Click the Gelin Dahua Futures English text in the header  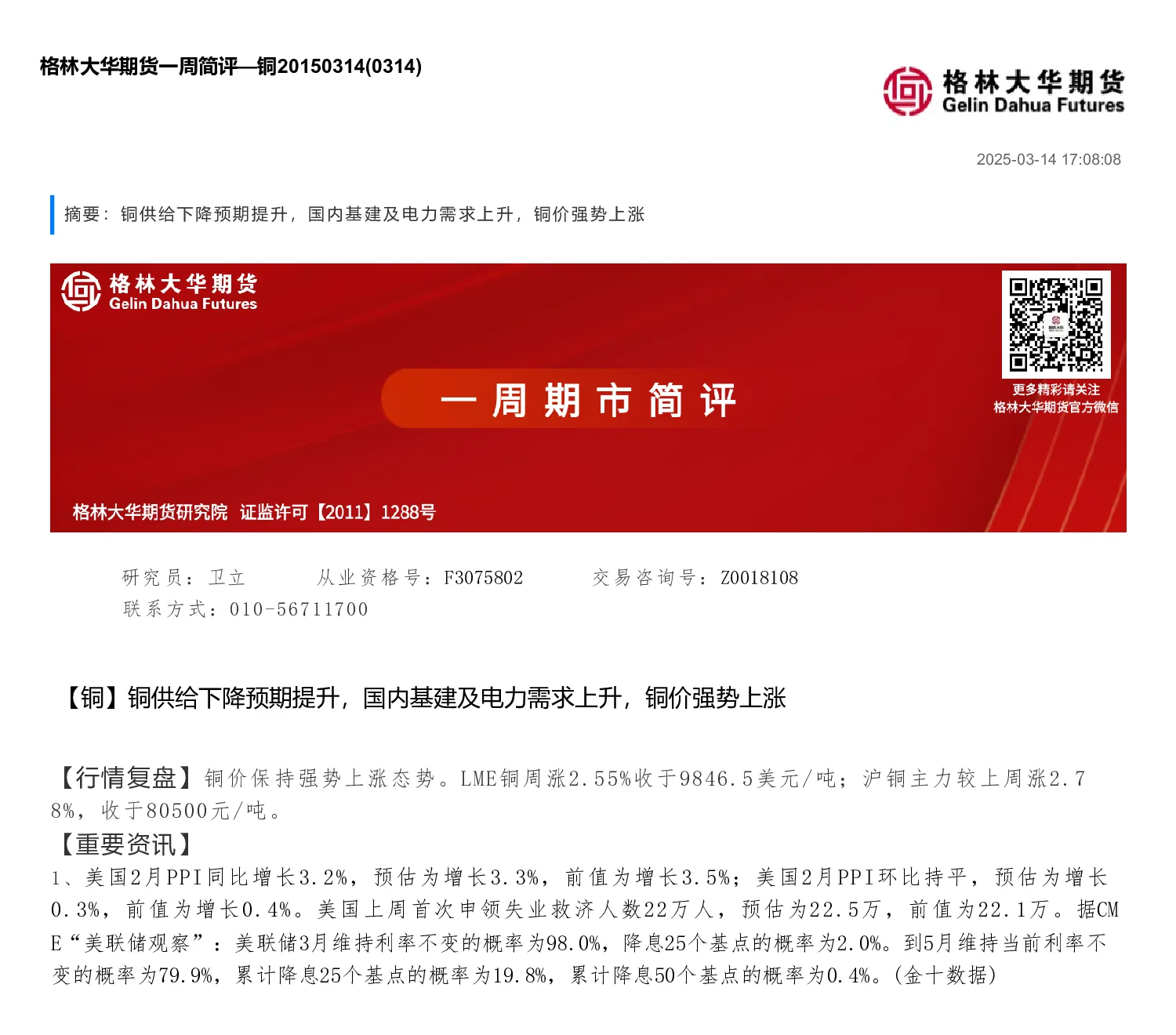pyautogui.click(x=1033, y=106)
